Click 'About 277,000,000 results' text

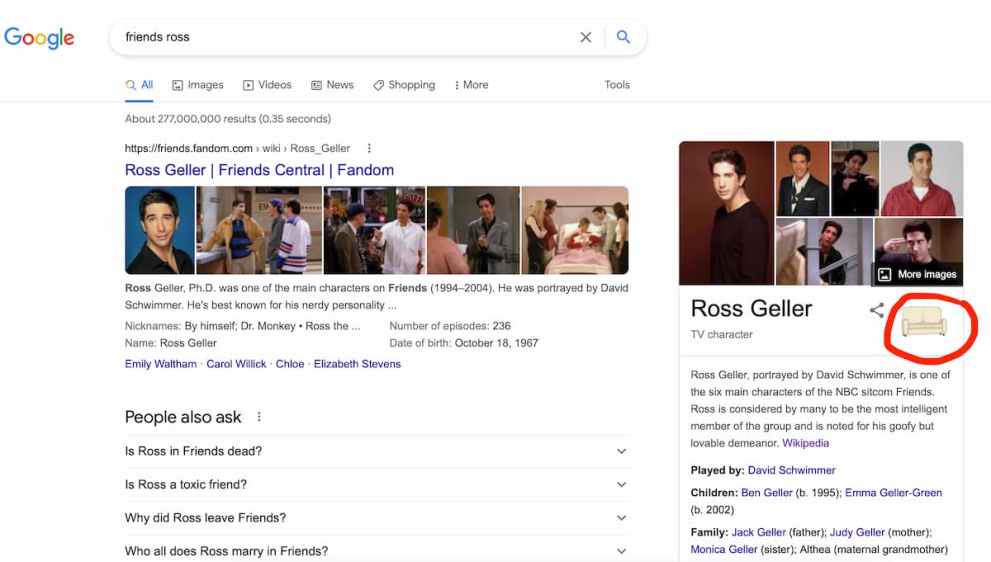pyautogui.click(x=228, y=119)
